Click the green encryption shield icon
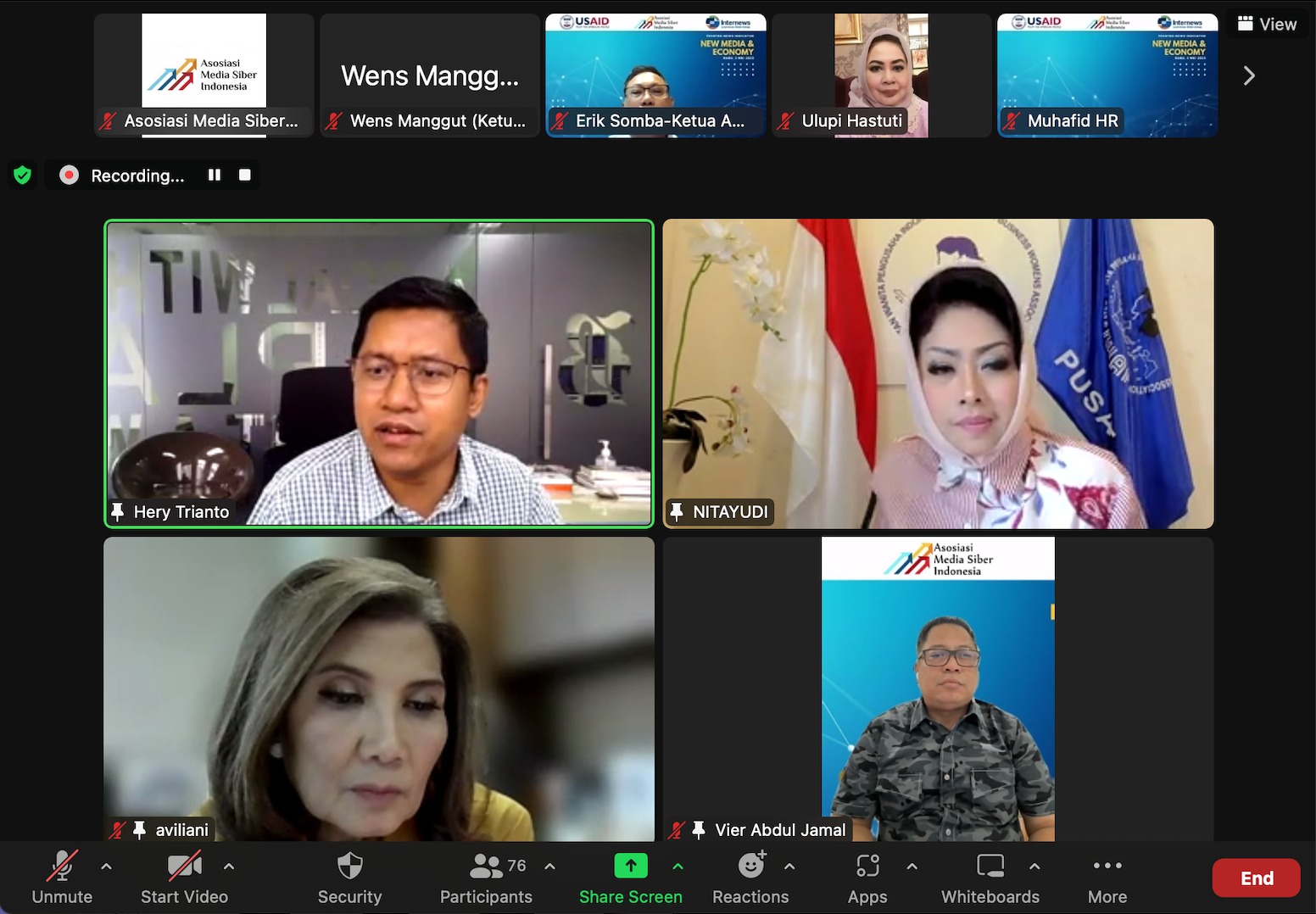Screen dimensions: 1316x914 23,176
